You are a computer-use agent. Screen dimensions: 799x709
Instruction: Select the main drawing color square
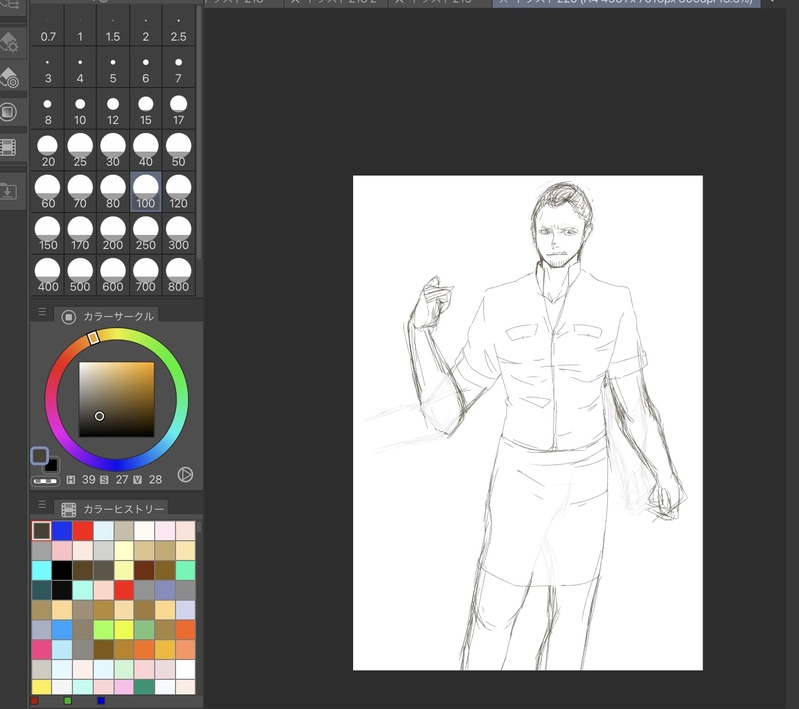coord(39,456)
